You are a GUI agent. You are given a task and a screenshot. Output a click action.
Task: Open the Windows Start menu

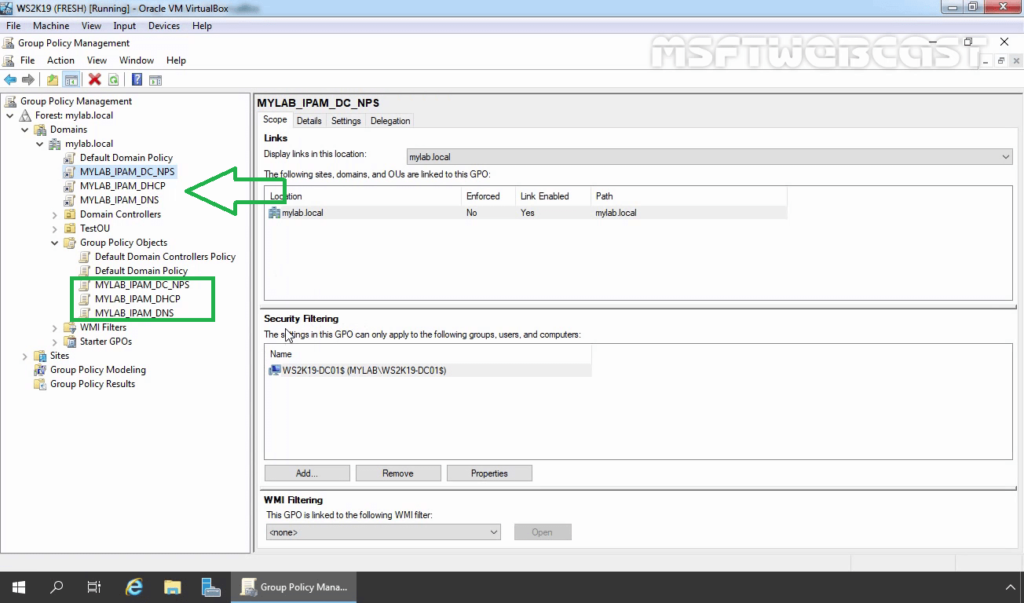pos(18,587)
